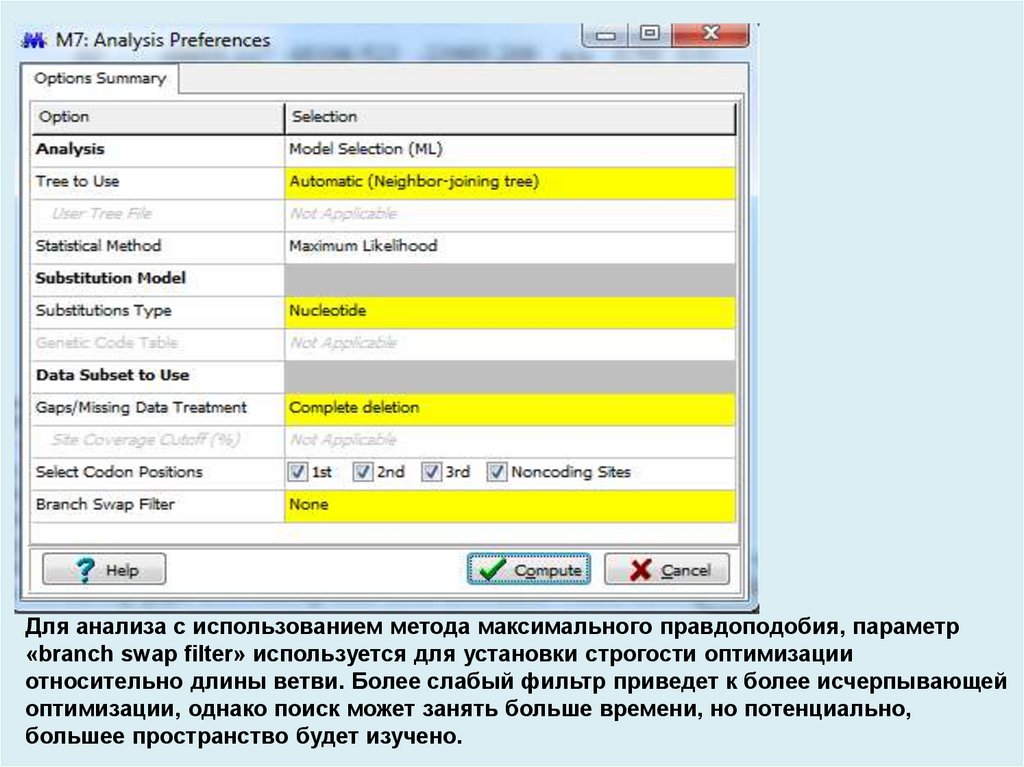The height and width of the screenshot is (767, 1024).
Task: Select the Model Selection (ML) cell
Action: pyautogui.click(x=510, y=150)
